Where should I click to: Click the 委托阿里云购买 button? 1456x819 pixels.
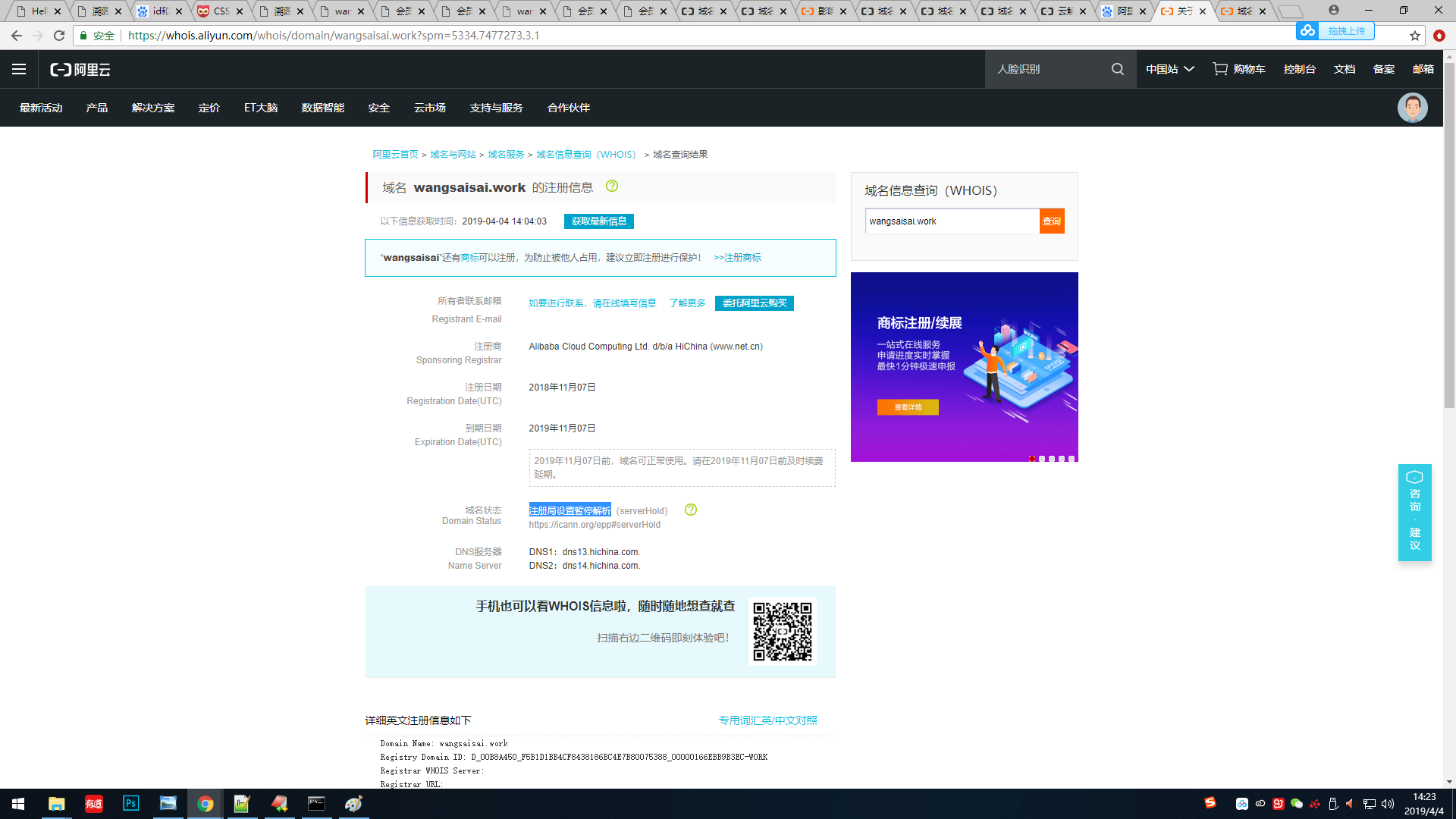pos(755,303)
